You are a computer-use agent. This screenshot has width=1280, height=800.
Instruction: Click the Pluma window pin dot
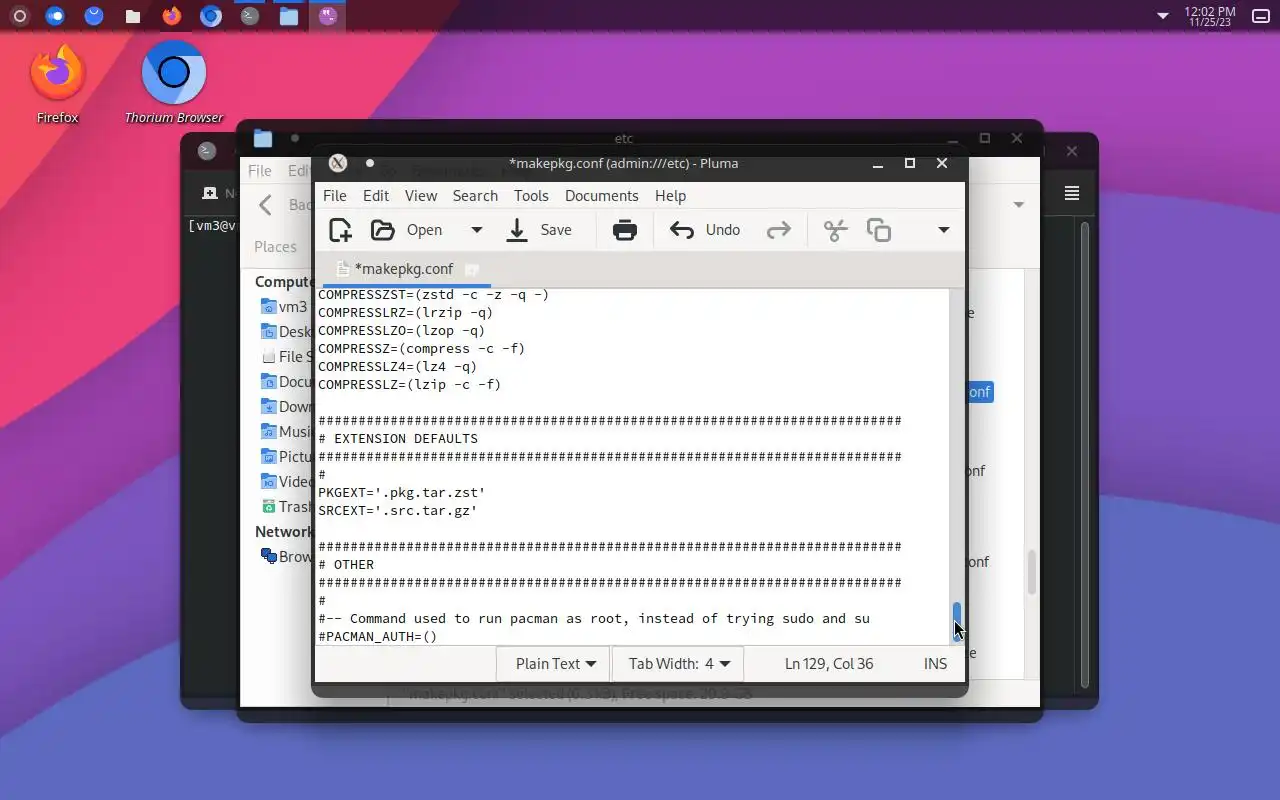(370, 163)
